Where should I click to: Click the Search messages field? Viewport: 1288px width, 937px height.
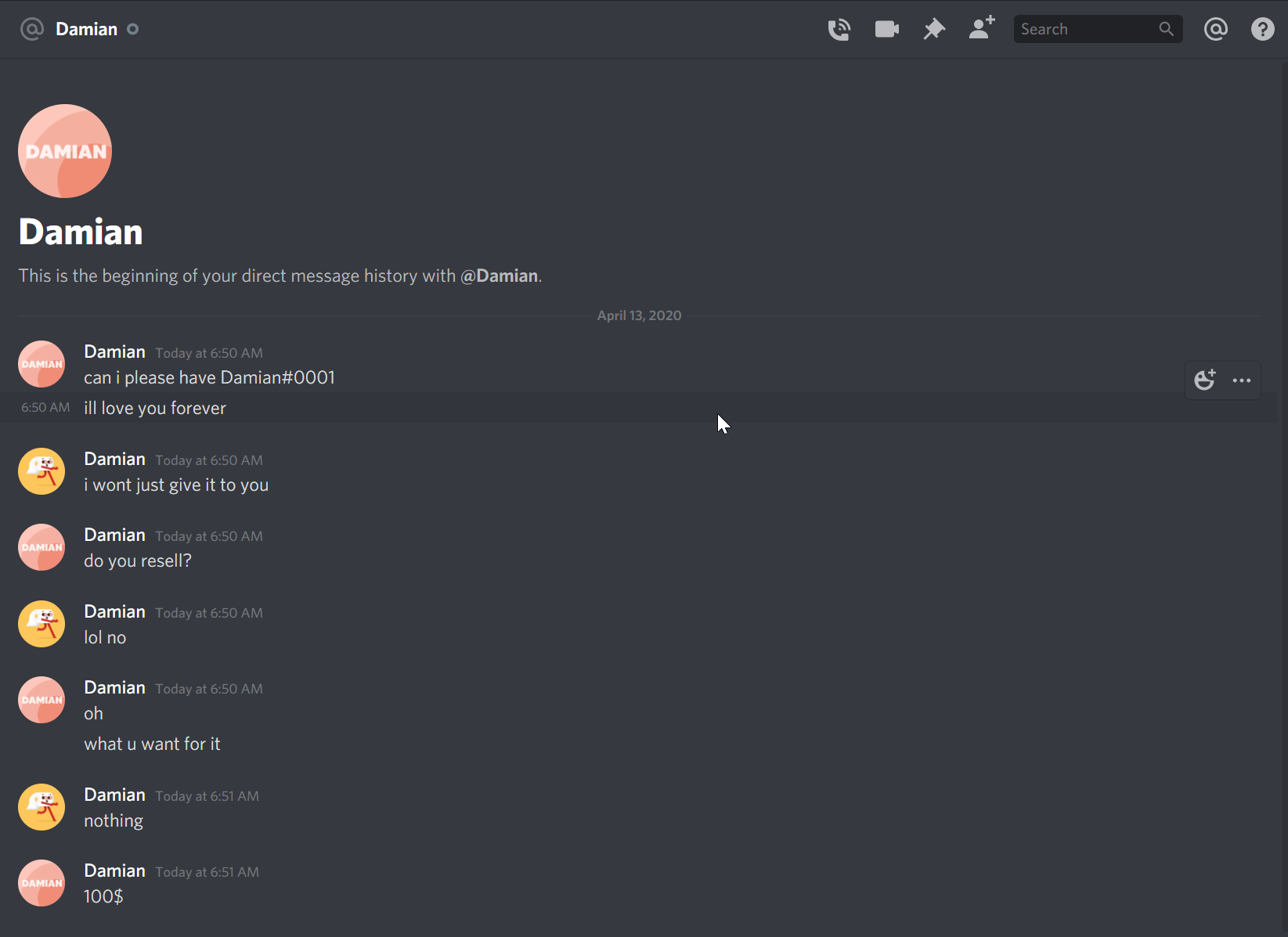point(1084,29)
